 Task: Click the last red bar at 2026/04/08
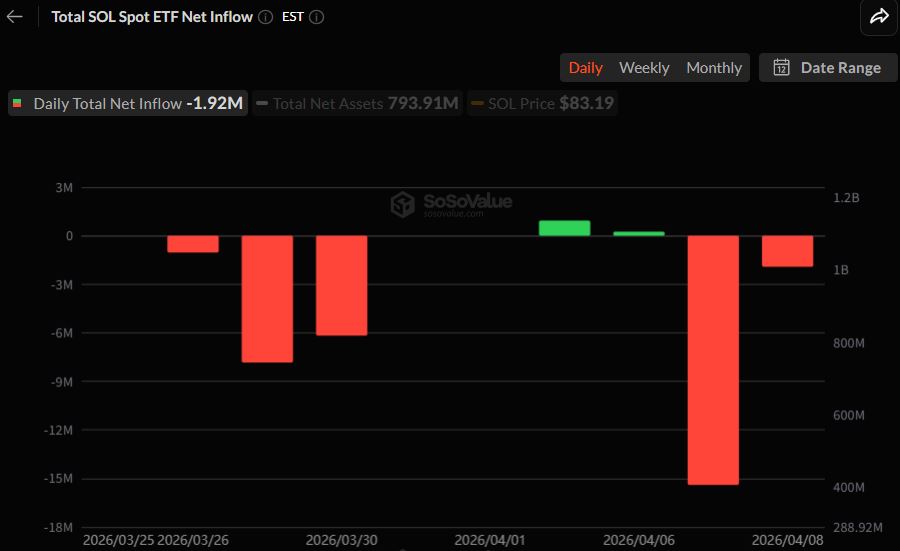pos(787,251)
